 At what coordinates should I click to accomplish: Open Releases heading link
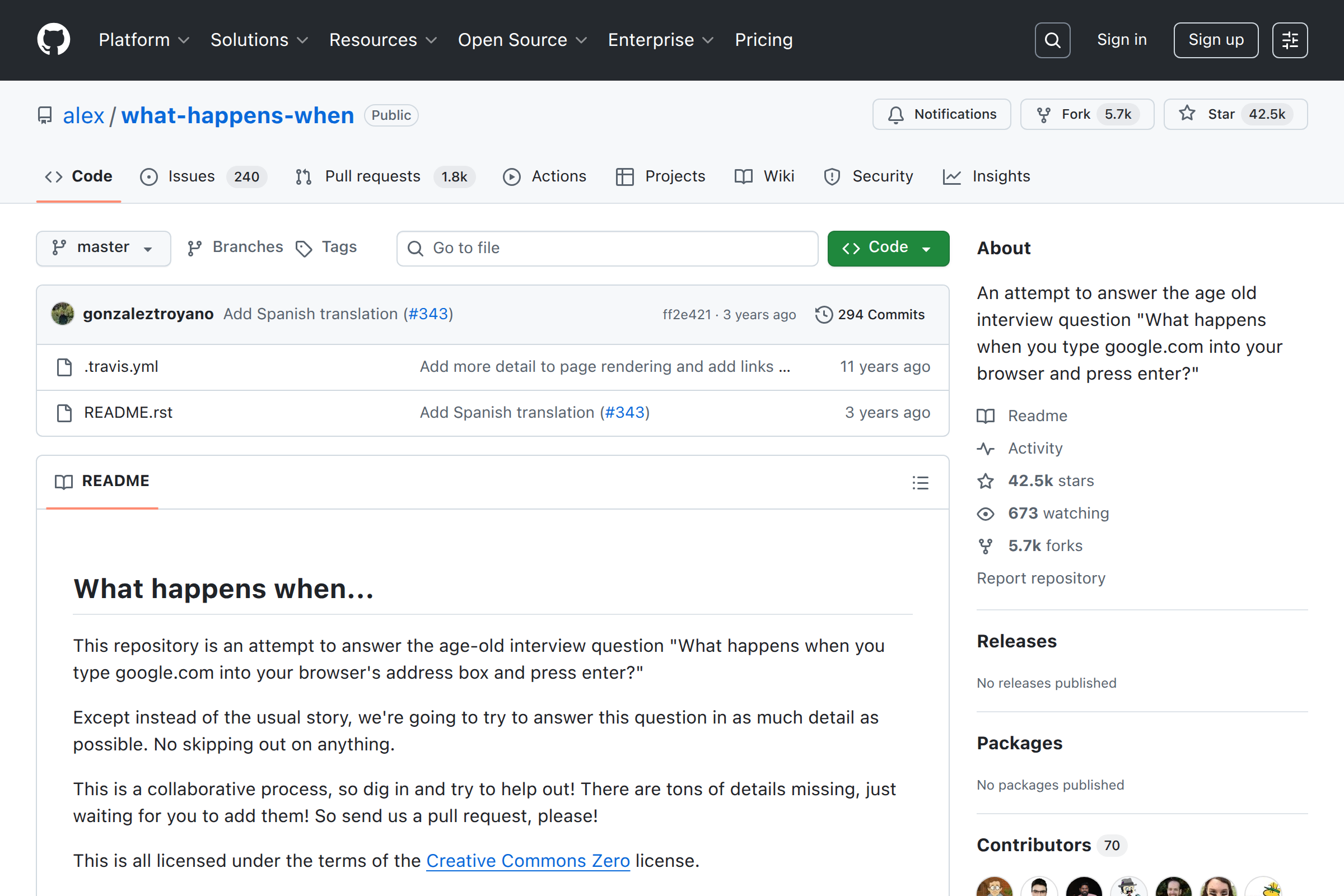(x=1016, y=641)
